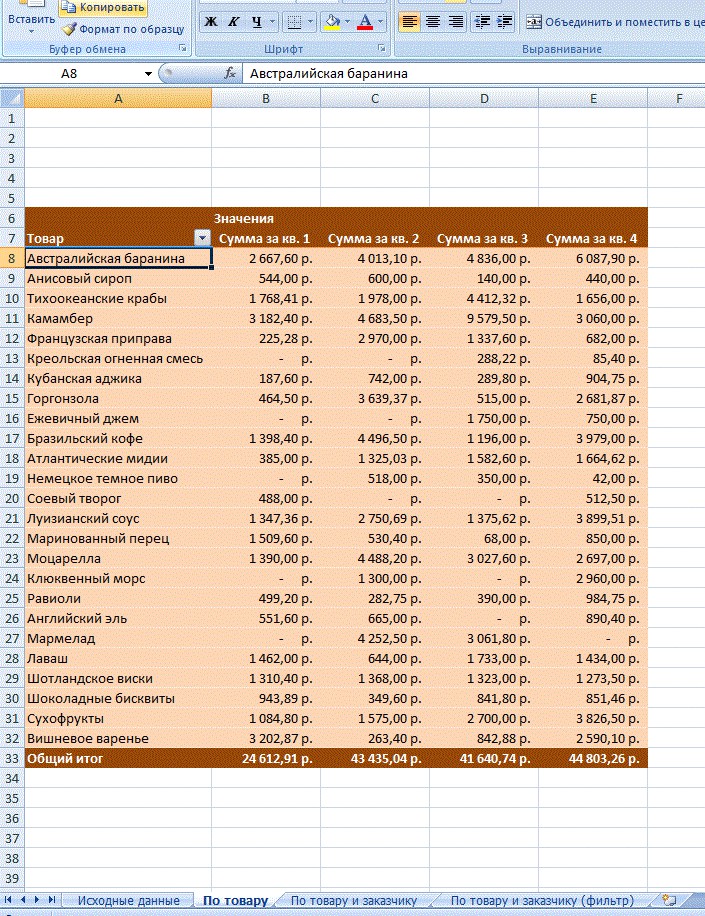The image size is (705, 916).
Task: Select cell Креольская огненная смесь
Action: [118, 359]
